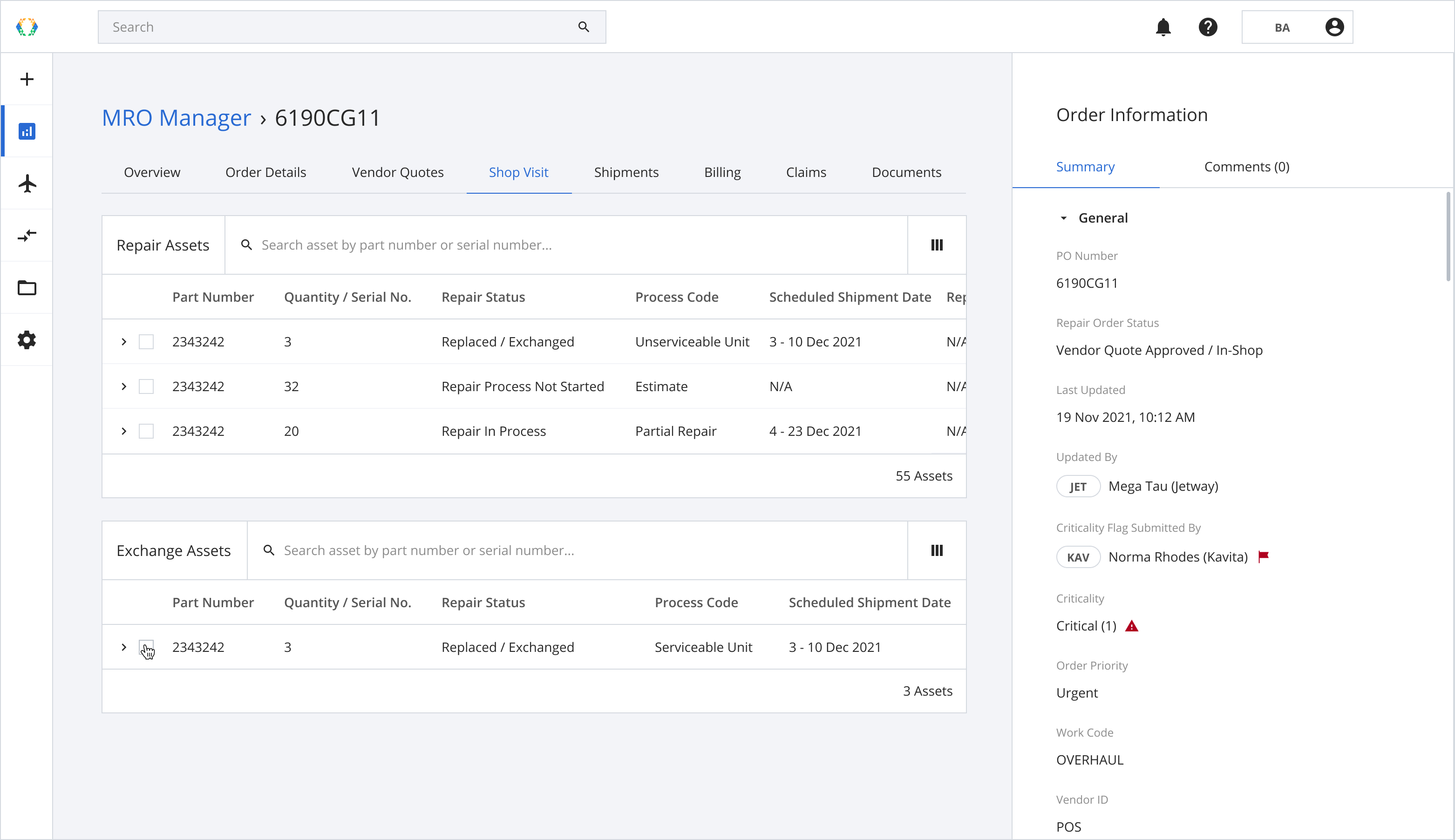Select checkbox for Serviceable Unit exchange row
The width and height of the screenshot is (1455, 840).
(x=147, y=647)
